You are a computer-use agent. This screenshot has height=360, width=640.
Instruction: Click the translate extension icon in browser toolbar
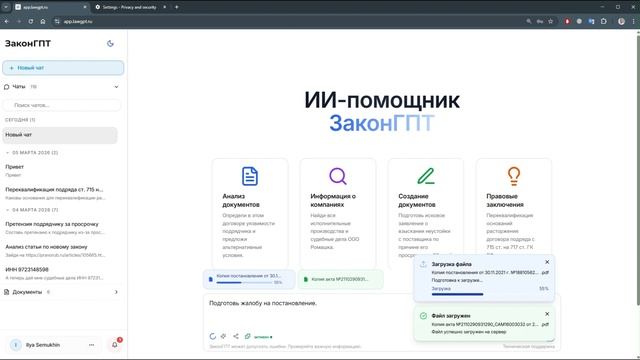[591, 21]
